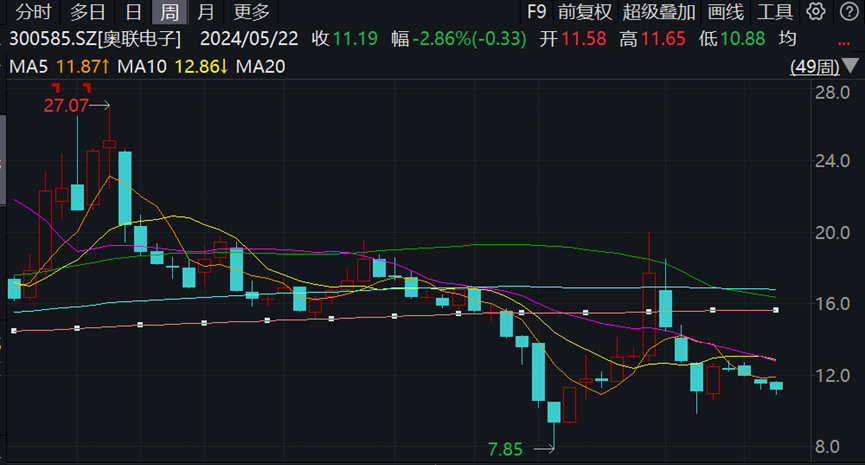This screenshot has height=465, width=865.
Task: Switch to the 分时 tab
Action: click(33, 12)
